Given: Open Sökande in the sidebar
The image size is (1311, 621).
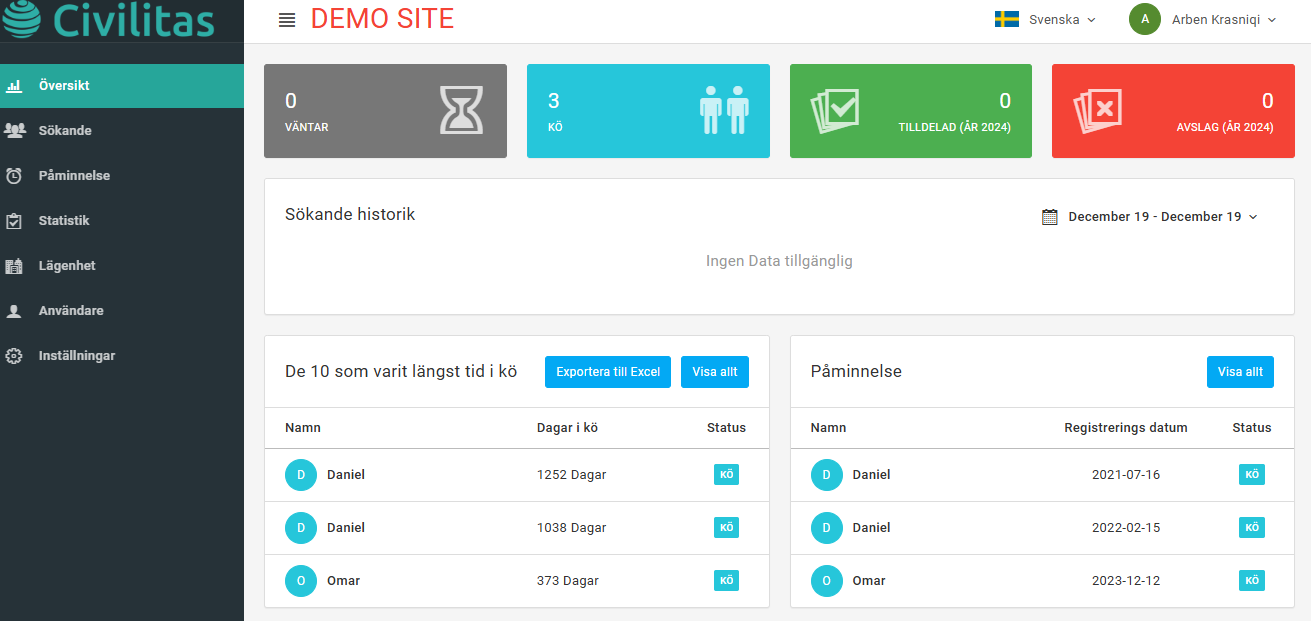Looking at the screenshot, I should coord(65,131).
